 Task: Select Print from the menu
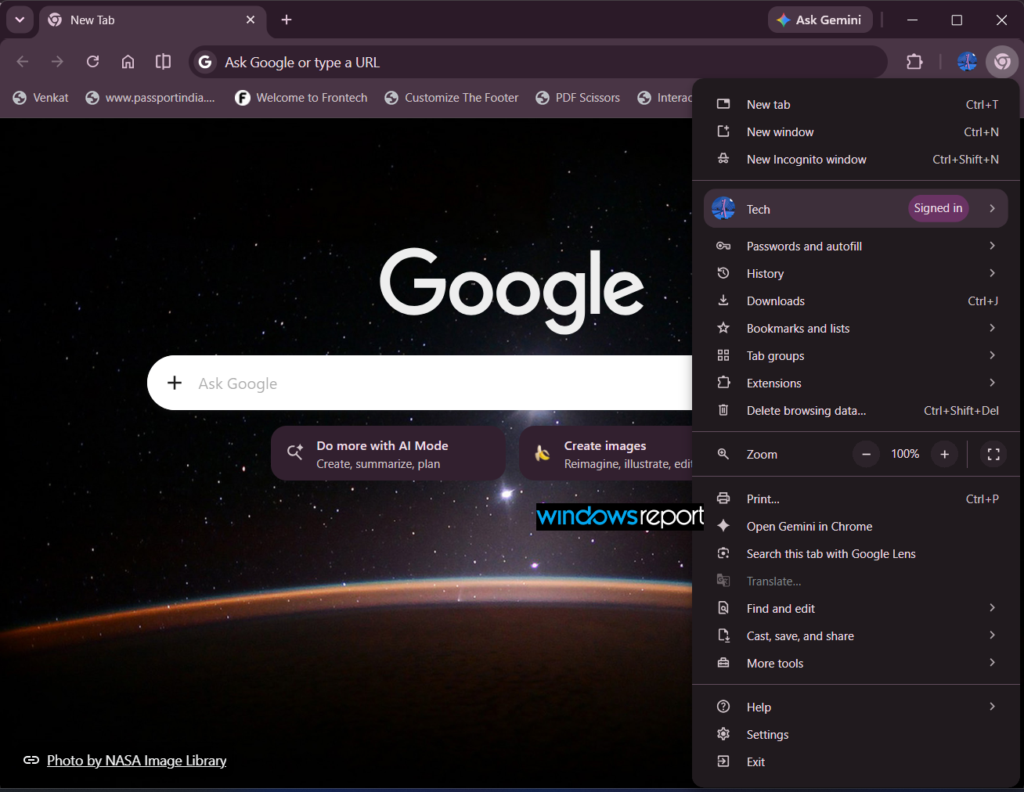[856, 499]
